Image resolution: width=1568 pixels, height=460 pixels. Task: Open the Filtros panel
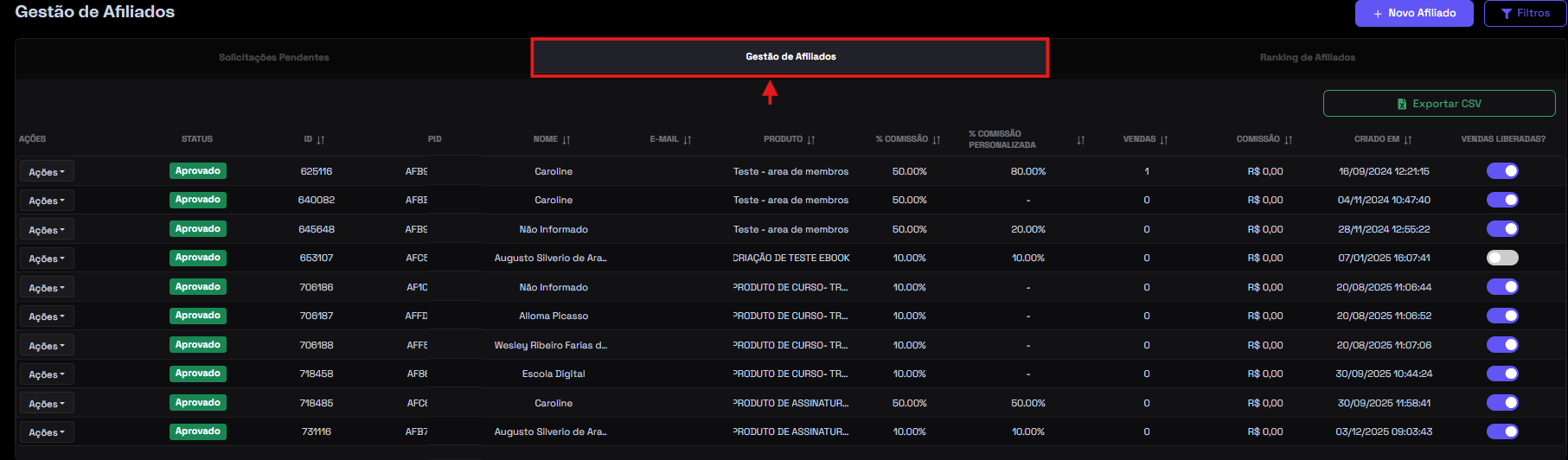(x=1526, y=13)
